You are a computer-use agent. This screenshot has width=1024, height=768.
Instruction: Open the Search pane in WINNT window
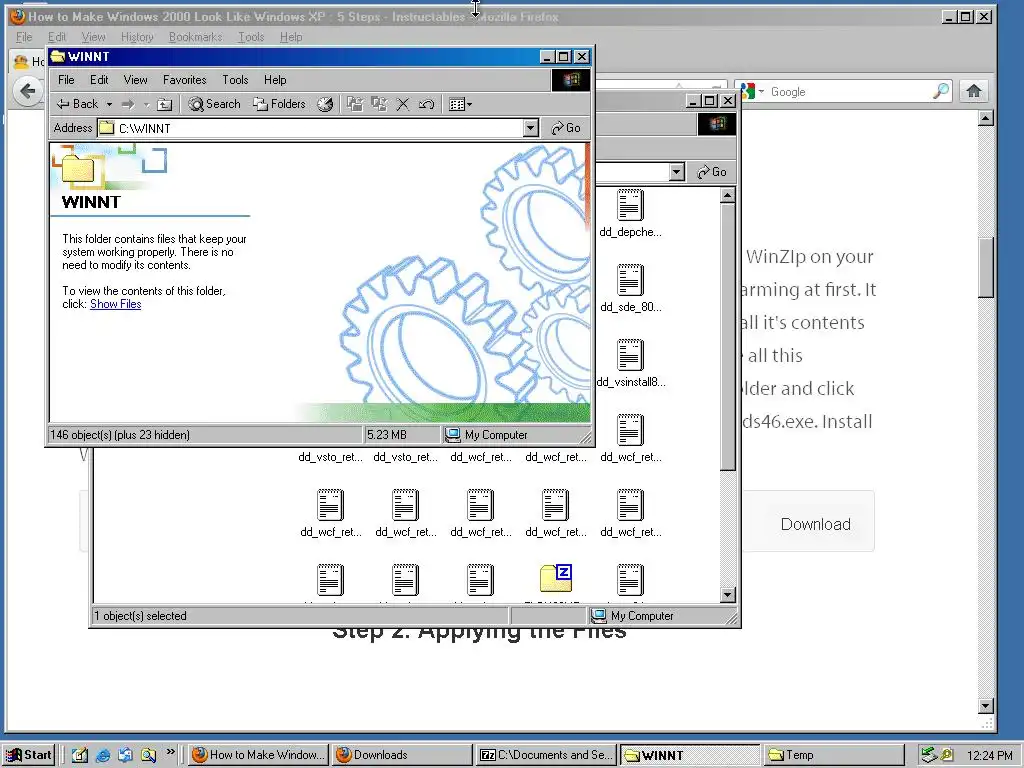[x=215, y=104]
